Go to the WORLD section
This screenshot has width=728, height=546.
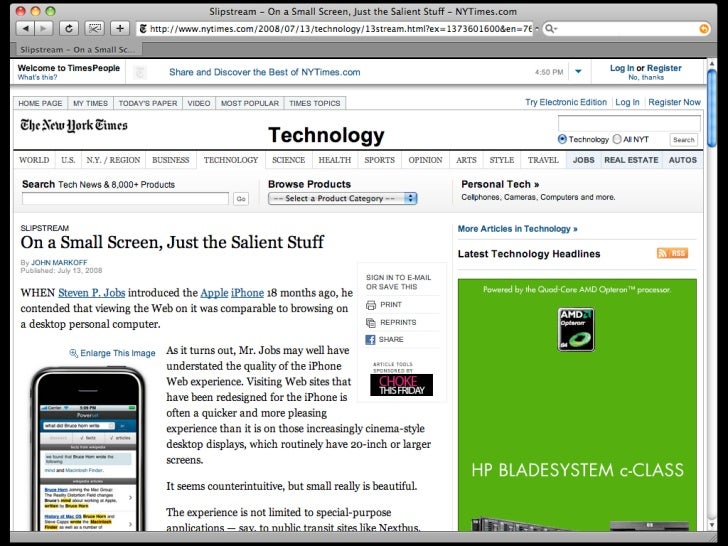[x=34, y=160]
